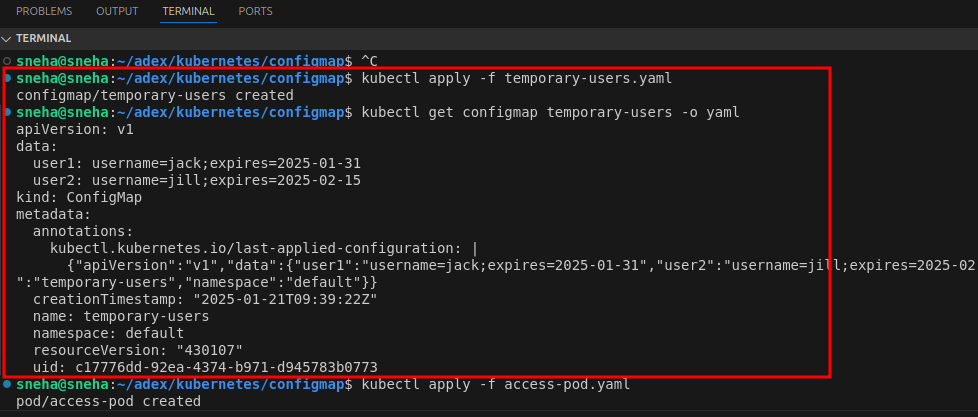Click the command marker beside the ^C prompt
The height and width of the screenshot is (417, 978).
coord(8,60)
